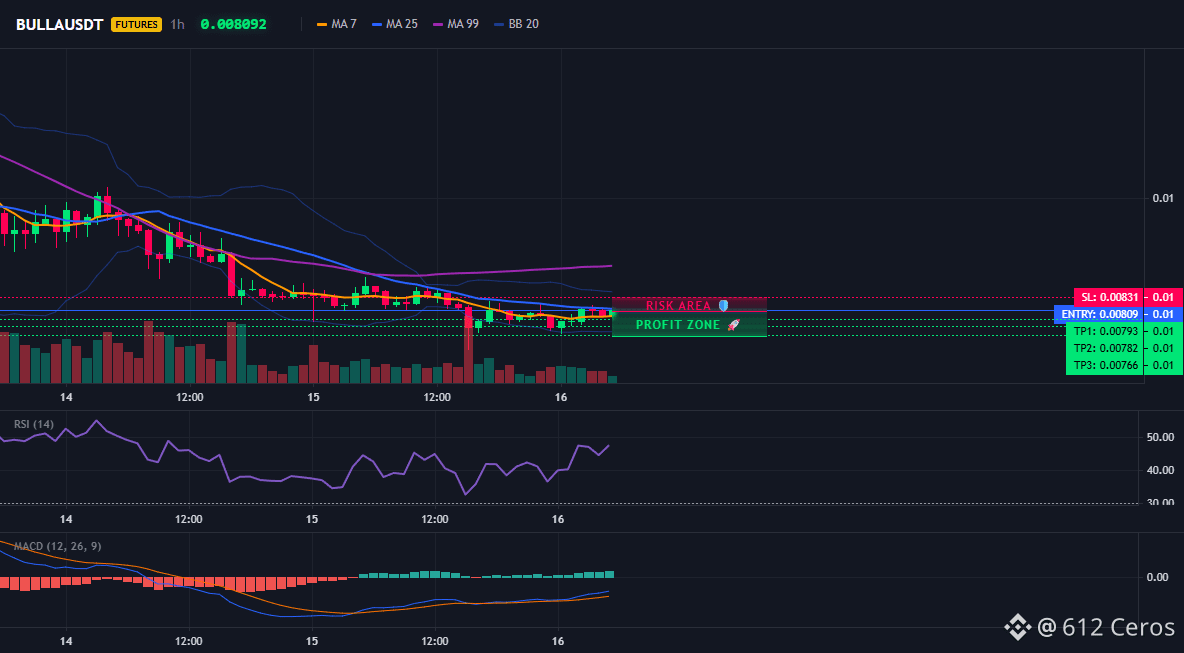Click the 15 date marker on main chart axis
The height and width of the screenshot is (653, 1184).
(313, 397)
